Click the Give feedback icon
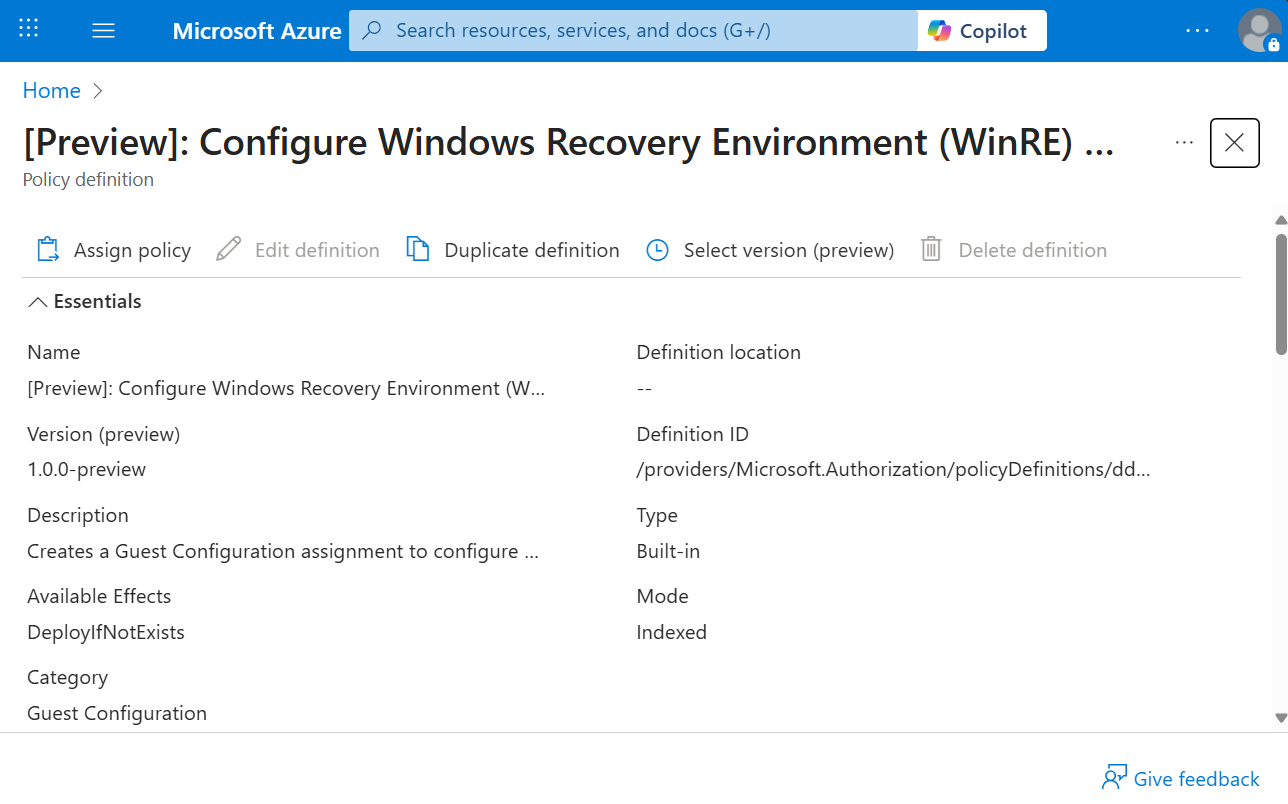This screenshot has width=1288, height=804. [x=1113, y=777]
